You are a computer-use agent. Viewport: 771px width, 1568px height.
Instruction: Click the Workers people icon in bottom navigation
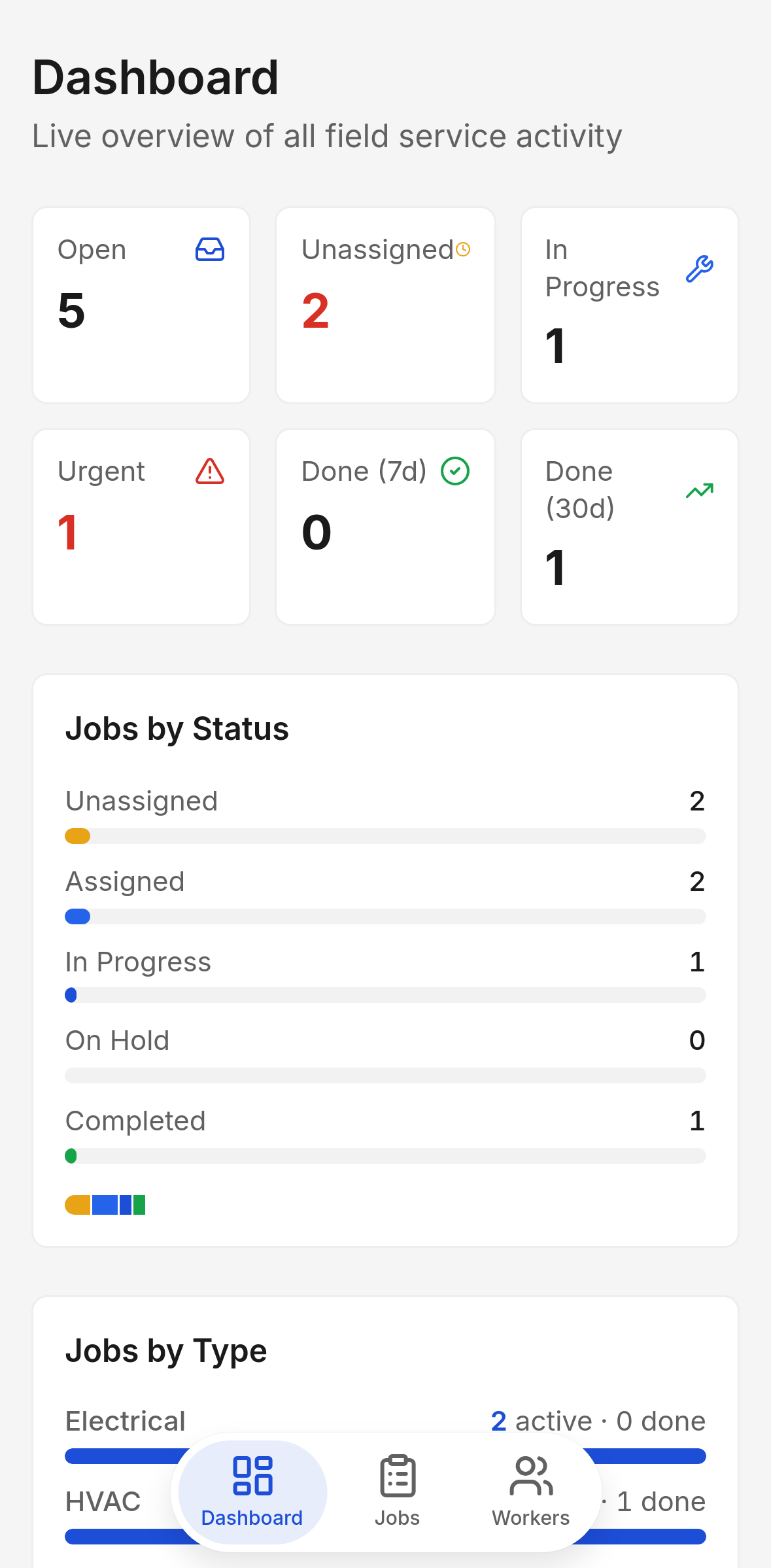531,1476
